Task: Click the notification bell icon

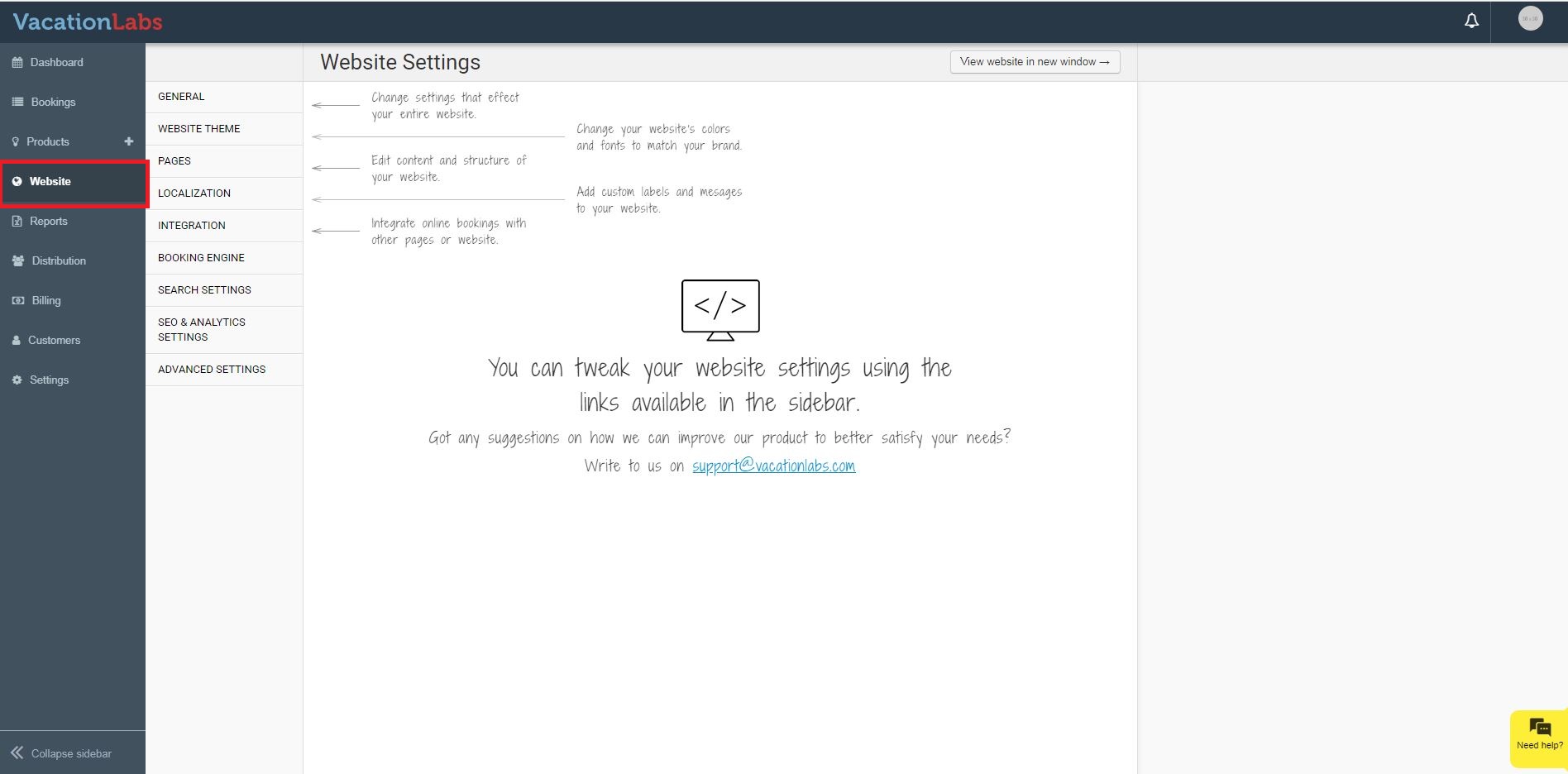Action: point(1471,21)
